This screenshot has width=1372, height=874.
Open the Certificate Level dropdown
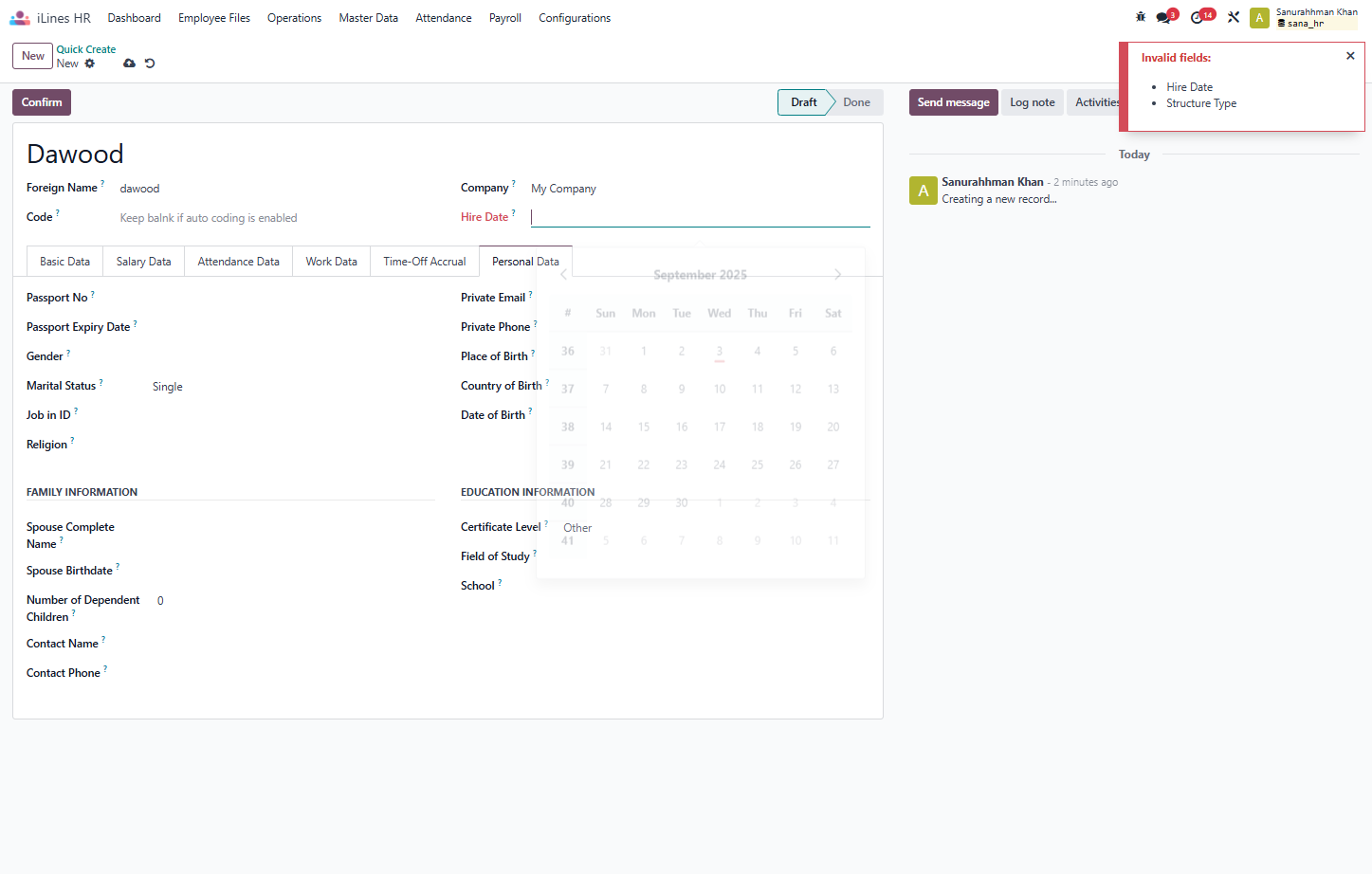click(716, 528)
